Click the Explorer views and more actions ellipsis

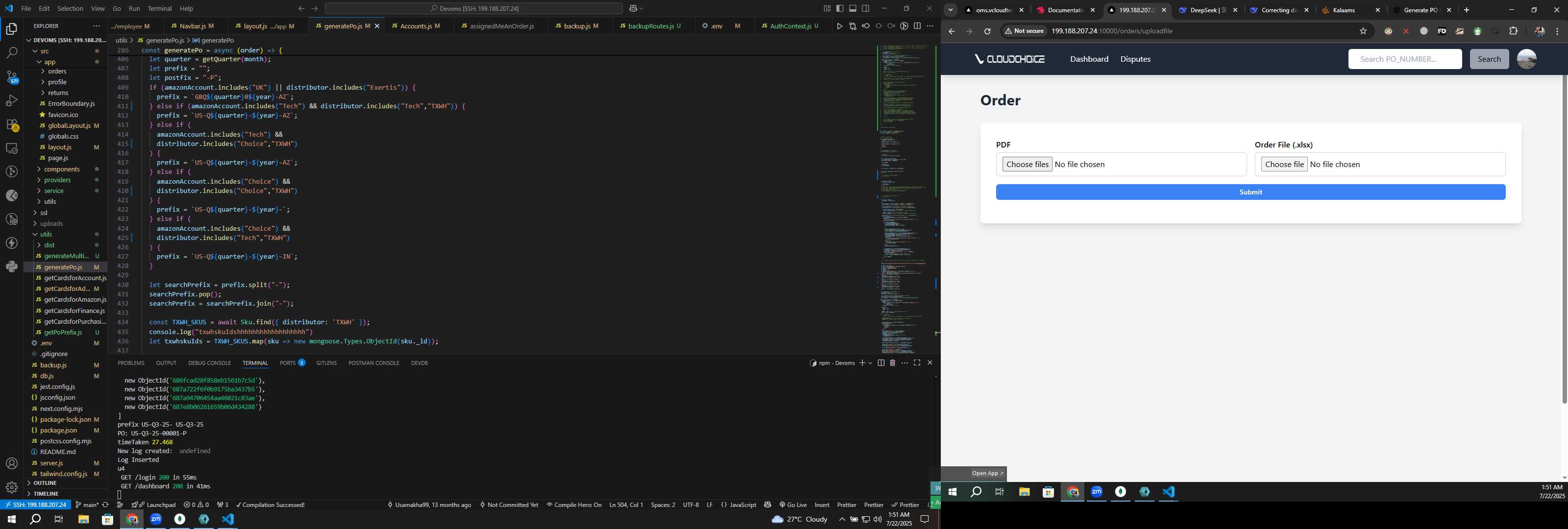click(96, 26)
